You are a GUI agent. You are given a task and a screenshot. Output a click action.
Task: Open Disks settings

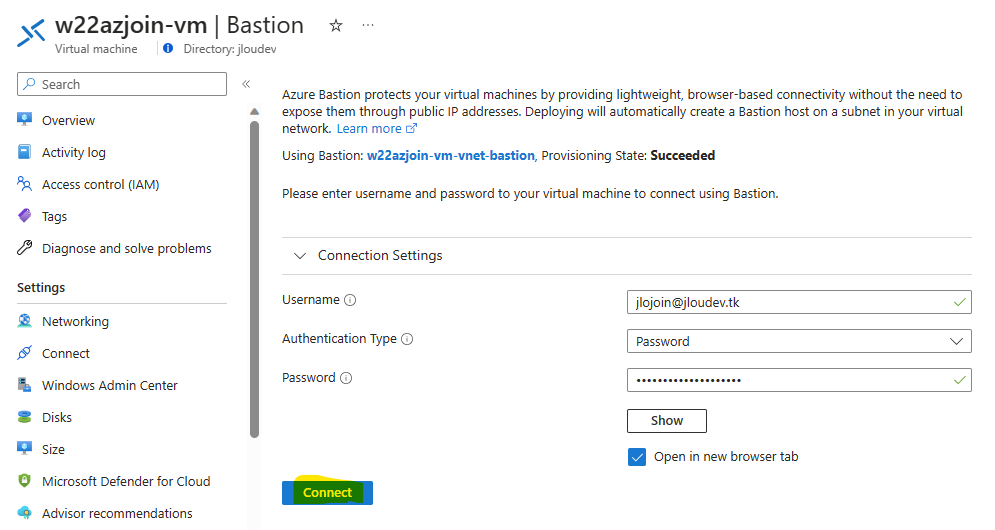(x=56, y=417)
